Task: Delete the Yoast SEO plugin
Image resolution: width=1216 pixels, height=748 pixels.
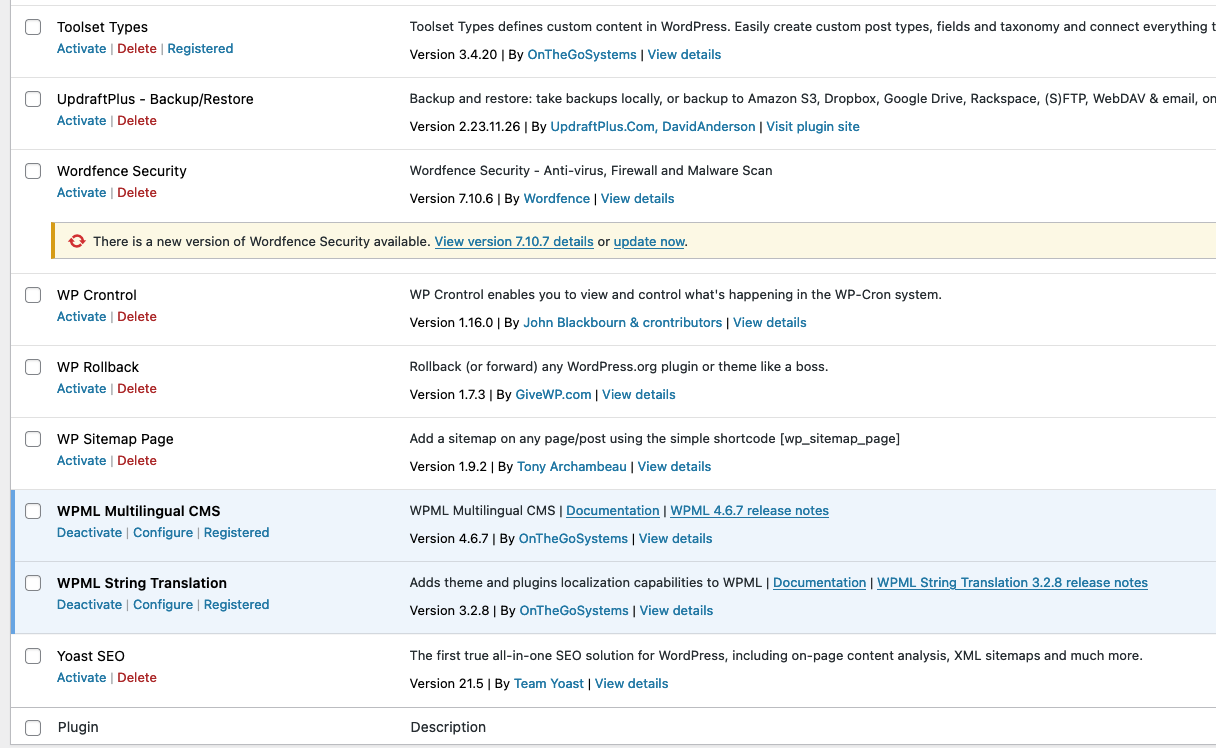Action: pos(137,677)
